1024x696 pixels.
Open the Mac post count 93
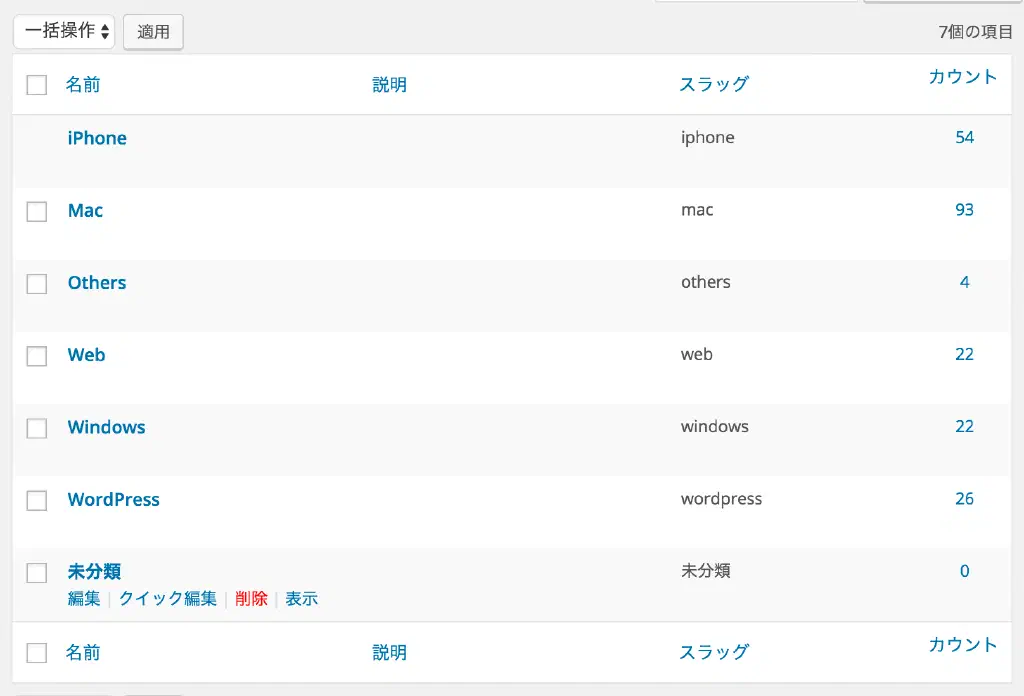pyautogui.click(x=964, y=210)
